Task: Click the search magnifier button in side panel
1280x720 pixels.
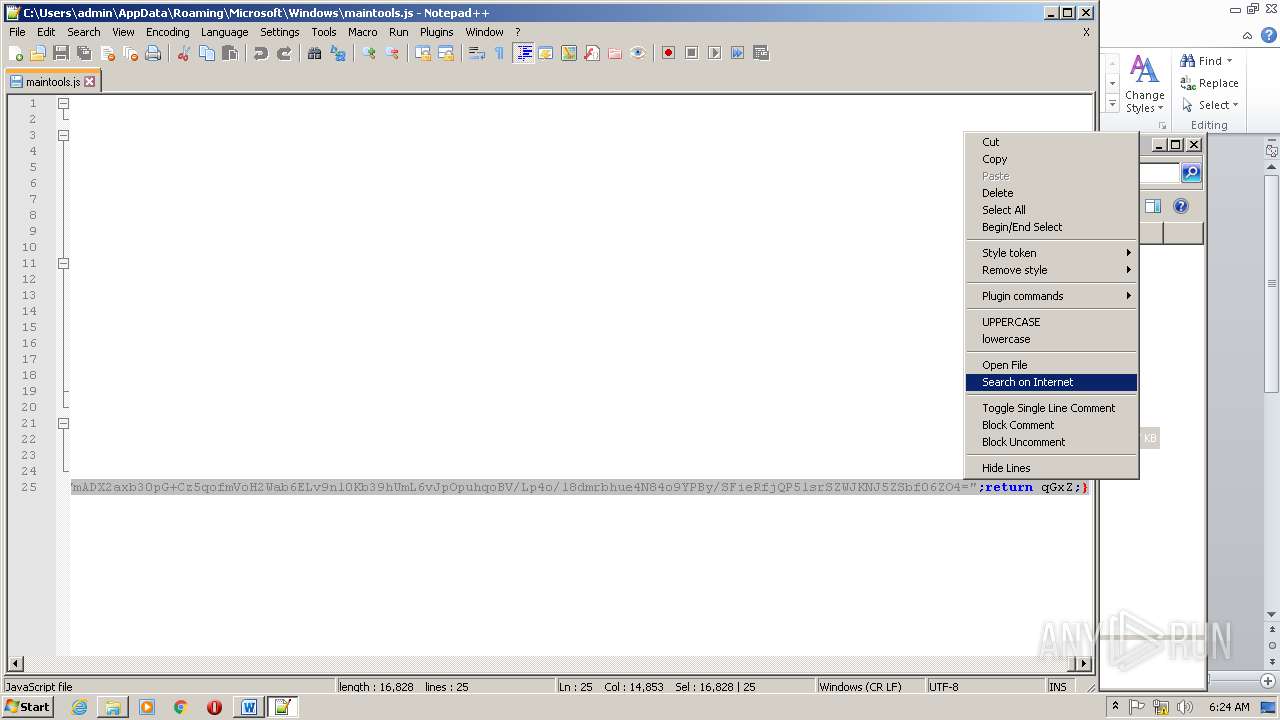Action: tap(1190, 173)
